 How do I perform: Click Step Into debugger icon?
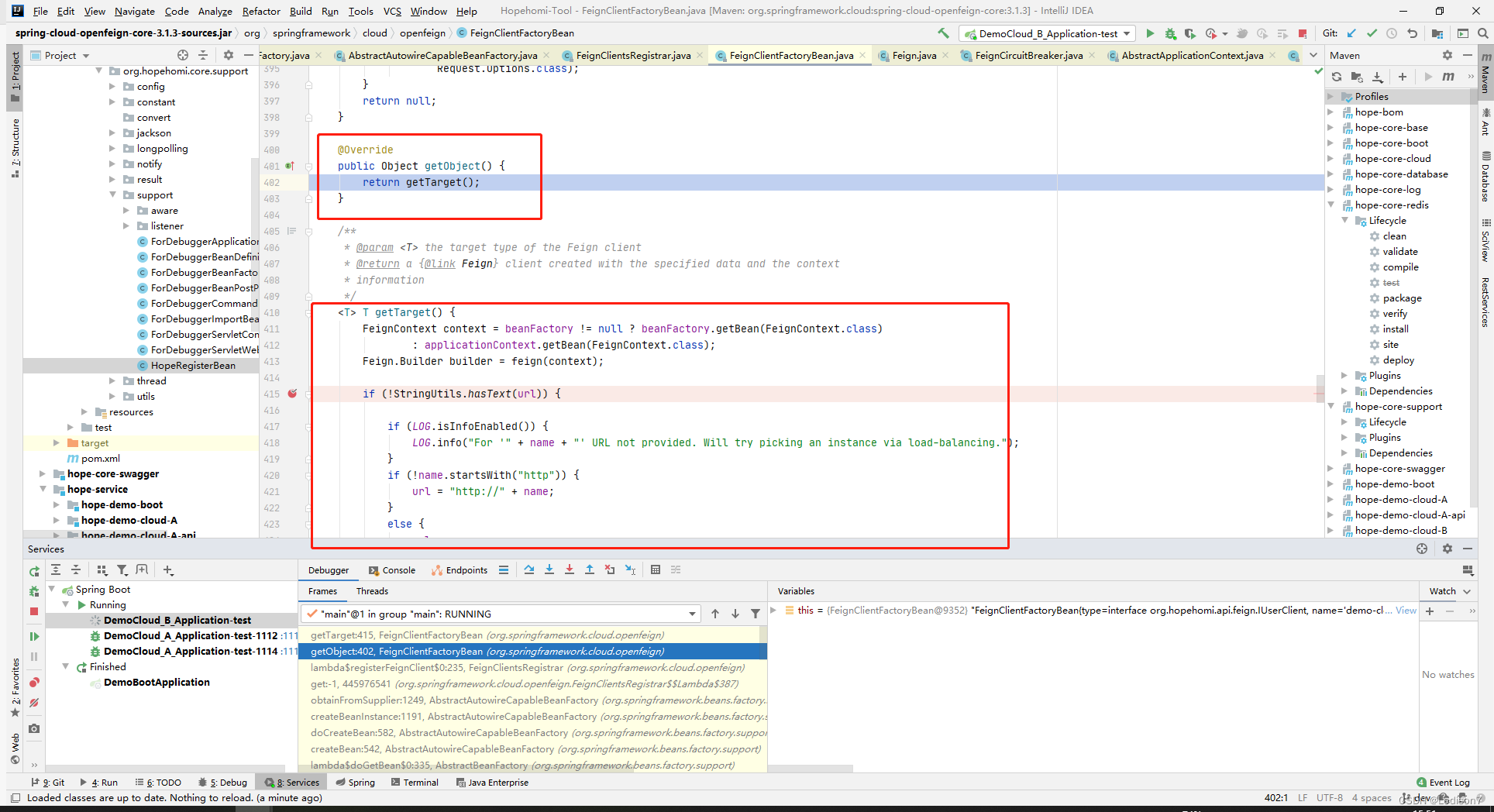coord(549,569)
